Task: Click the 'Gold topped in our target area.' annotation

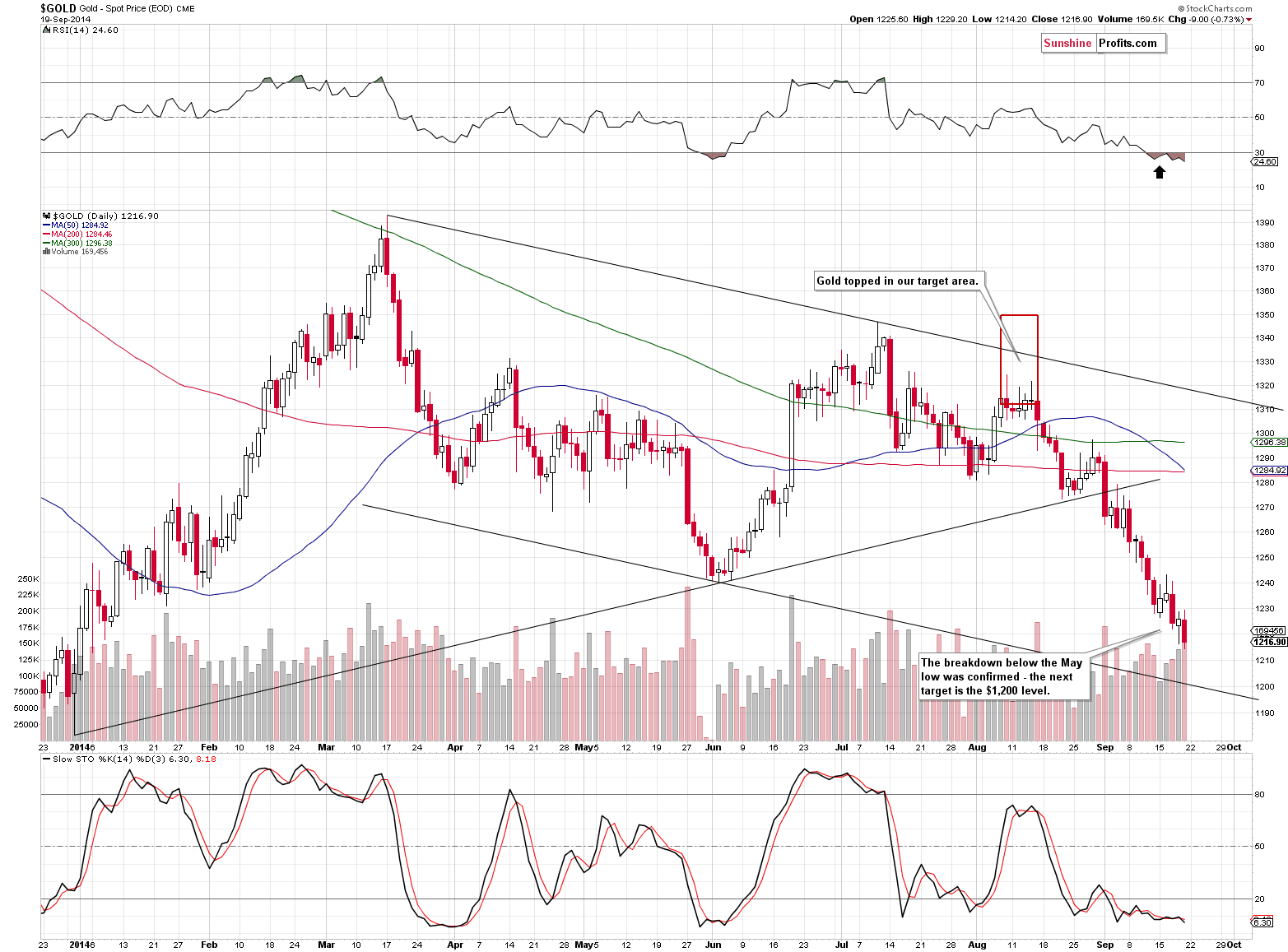Action: [x=897, y=281]
